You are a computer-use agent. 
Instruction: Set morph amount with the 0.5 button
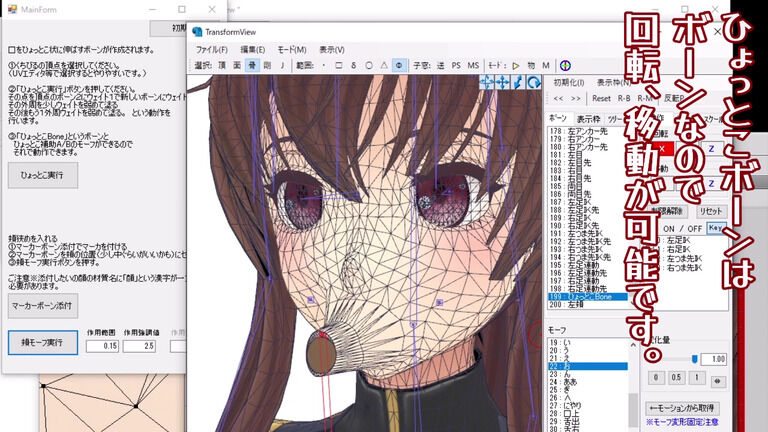click(x=676, y=378)
